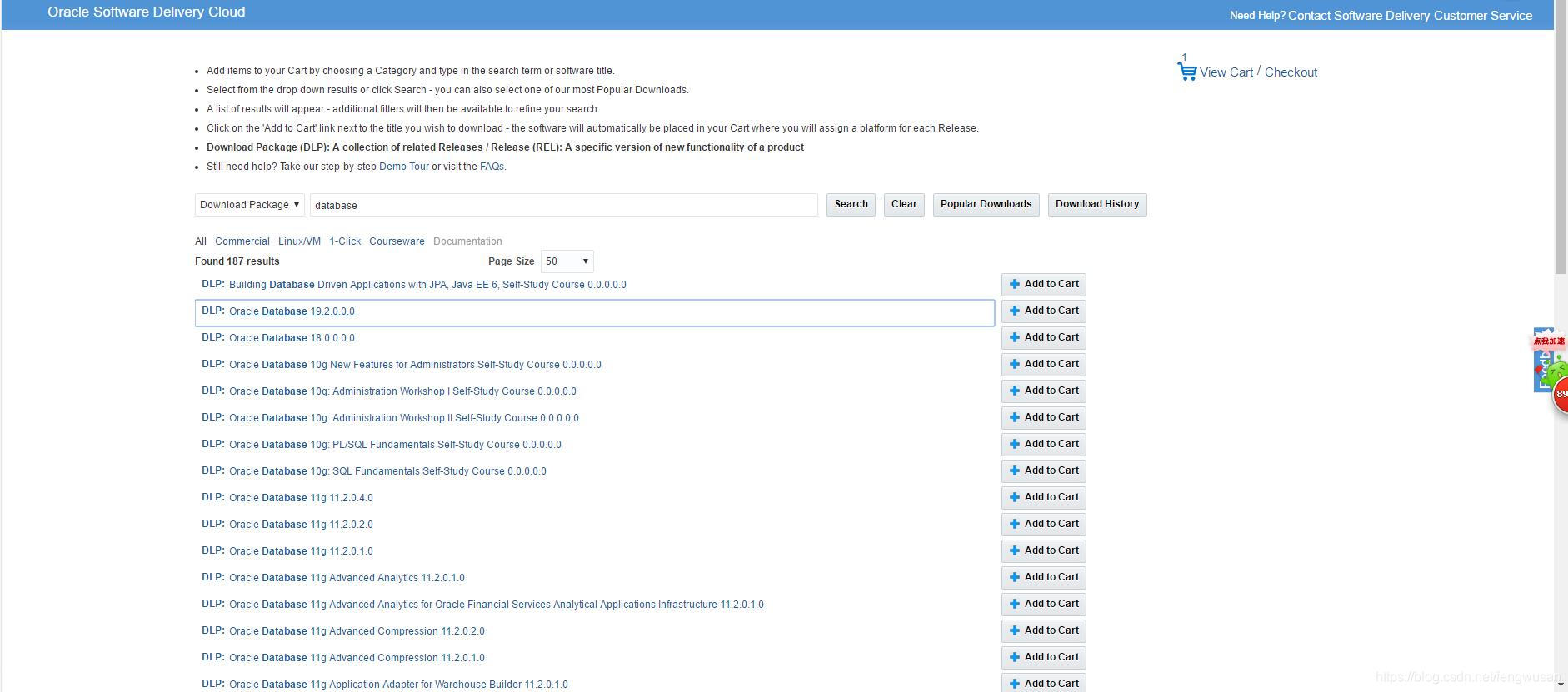Filter results by Linux/VM
Viewport: 1568px width, 692px height.
(299, 241)
